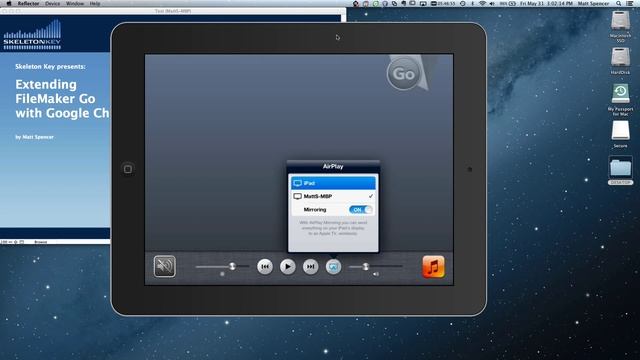Viewport: 640px width, 360px height.
Task: Click the Time Machine menu bar icon
Action: (x=462, y=3)
